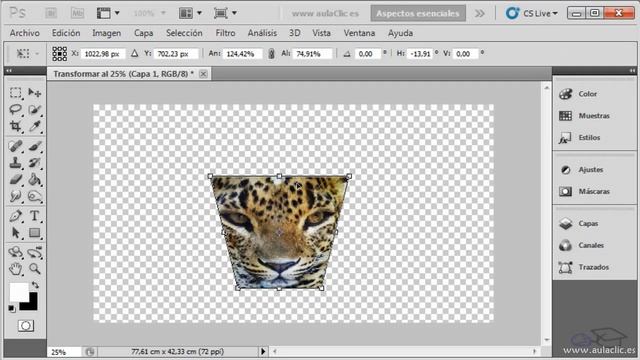The height and width of the screenshot is (360, 640).
Task: Click the Aspectos esenciales workspace button
Action: coord(418,13)
